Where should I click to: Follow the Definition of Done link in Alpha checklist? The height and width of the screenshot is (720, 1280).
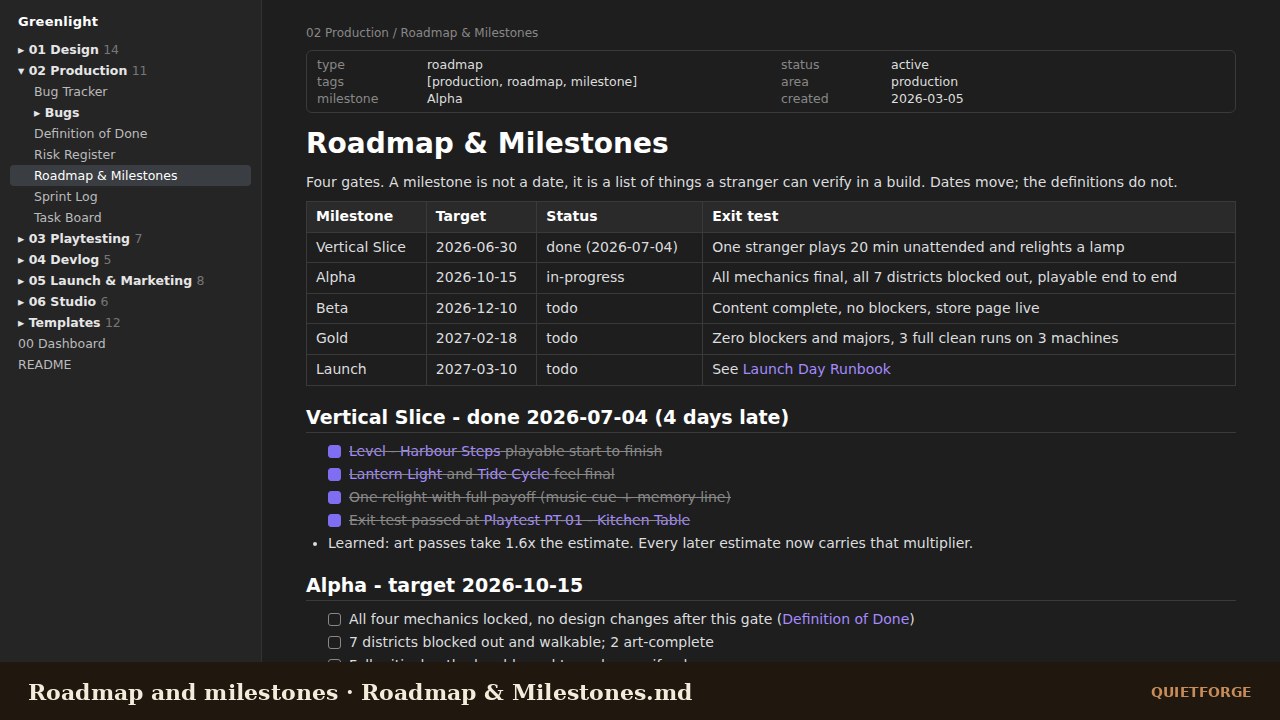coord(846,619)
